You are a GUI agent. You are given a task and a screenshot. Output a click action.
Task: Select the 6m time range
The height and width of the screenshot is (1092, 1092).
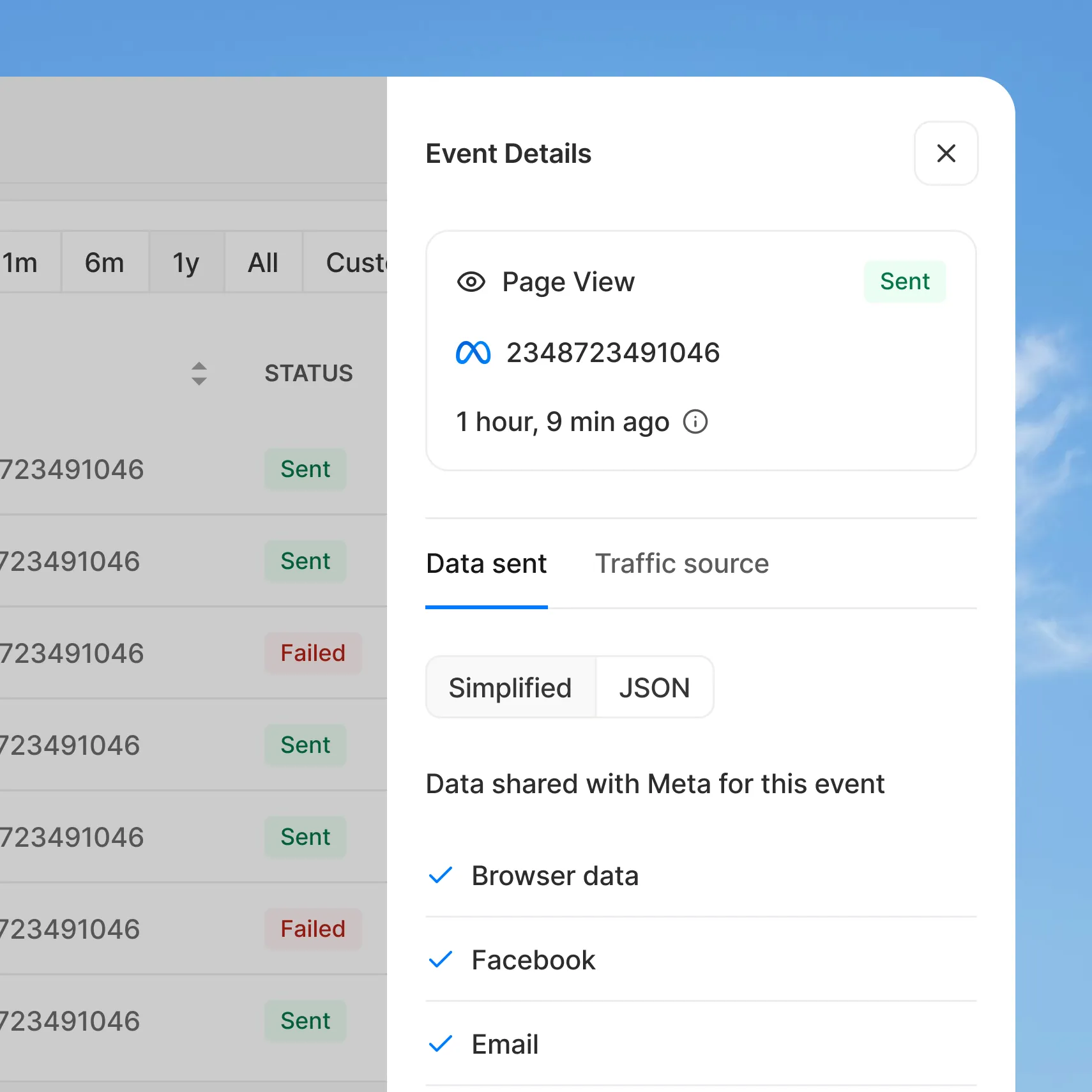105,262
